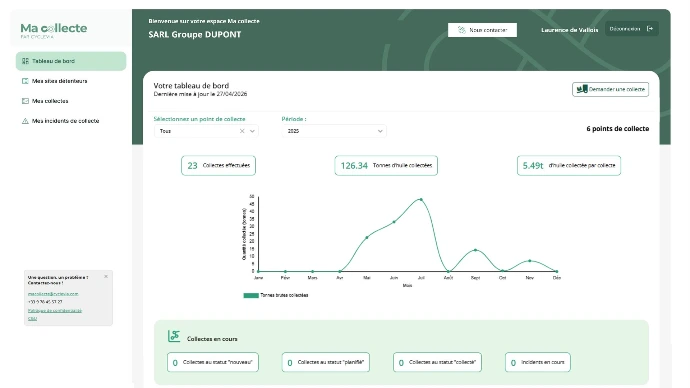This screenshot has height=388, width=690.
Task: Click the marcollecte email link
Action: tap(53, 293)
